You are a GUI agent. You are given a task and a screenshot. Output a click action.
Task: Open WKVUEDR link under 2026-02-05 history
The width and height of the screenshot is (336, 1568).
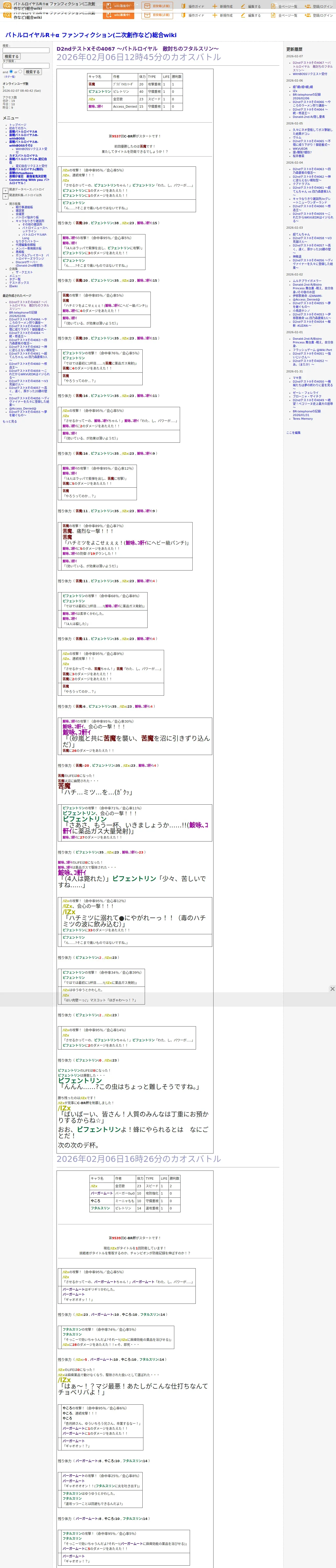pos(300,148)
